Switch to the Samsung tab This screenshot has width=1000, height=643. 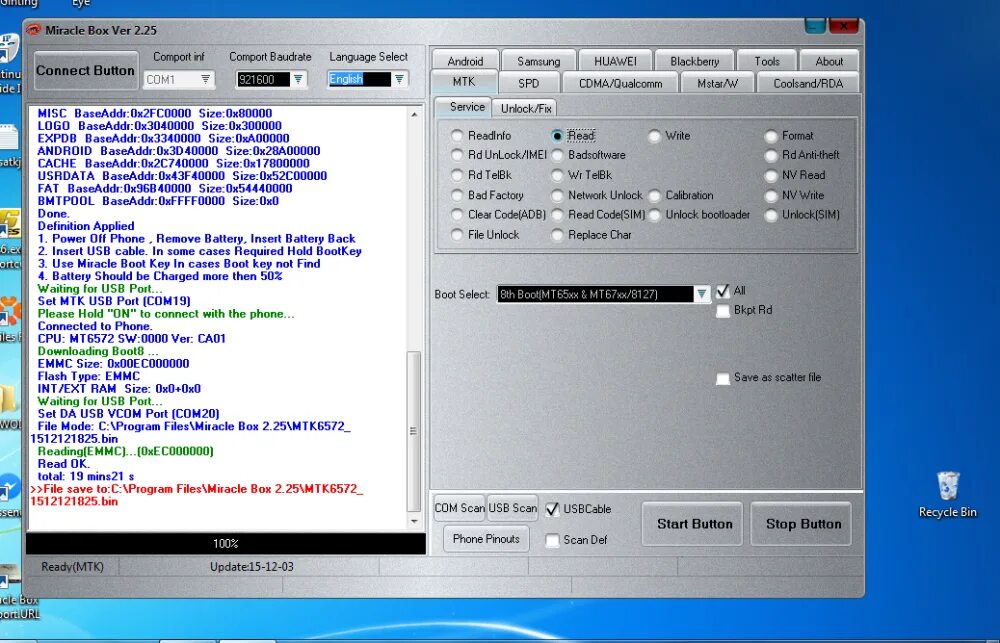538,61
